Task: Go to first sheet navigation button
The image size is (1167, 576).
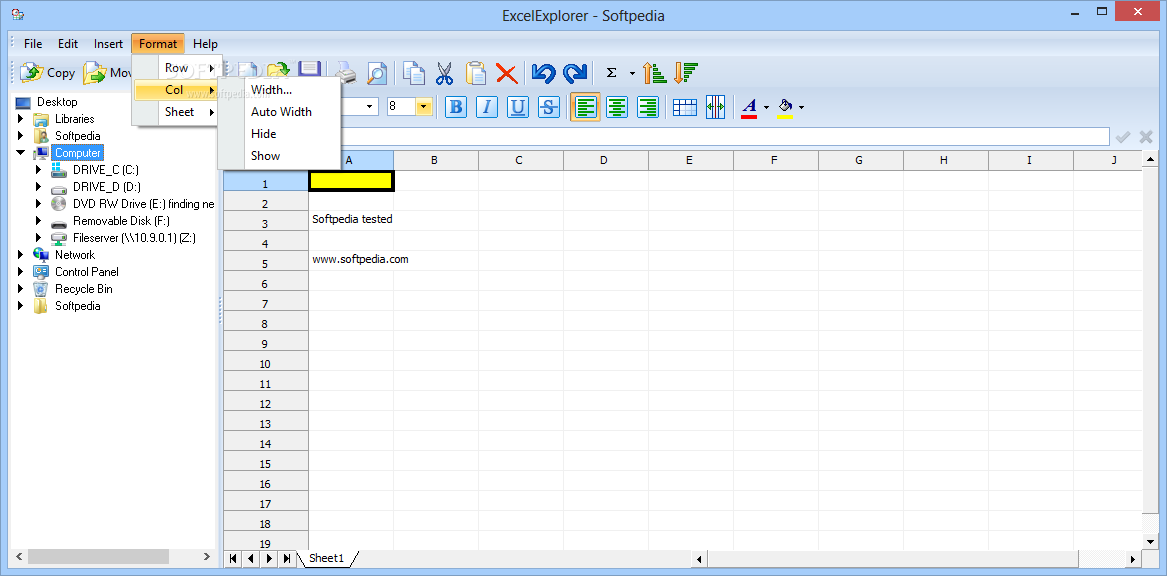Action: tap(233, 558)
